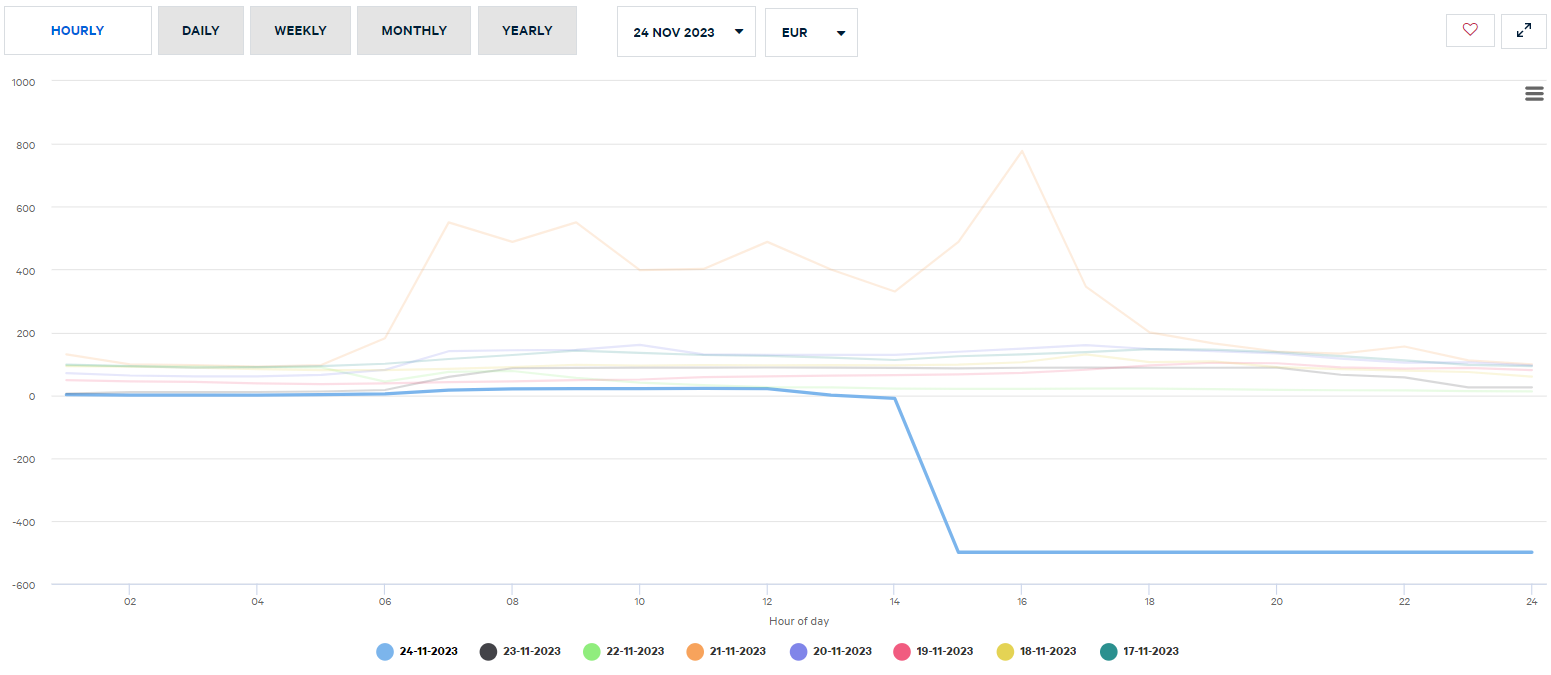
Task: Select the Monthly view
Action: pyautogui.click(x=414, y=31)
